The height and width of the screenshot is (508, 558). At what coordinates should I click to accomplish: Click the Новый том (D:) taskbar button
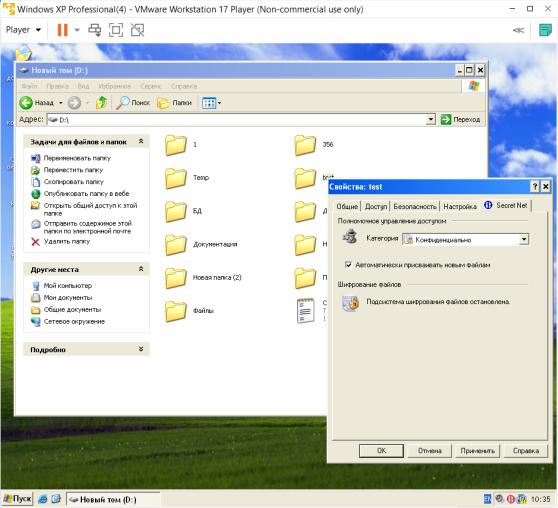pyautogui.click(x=114, y=499)
